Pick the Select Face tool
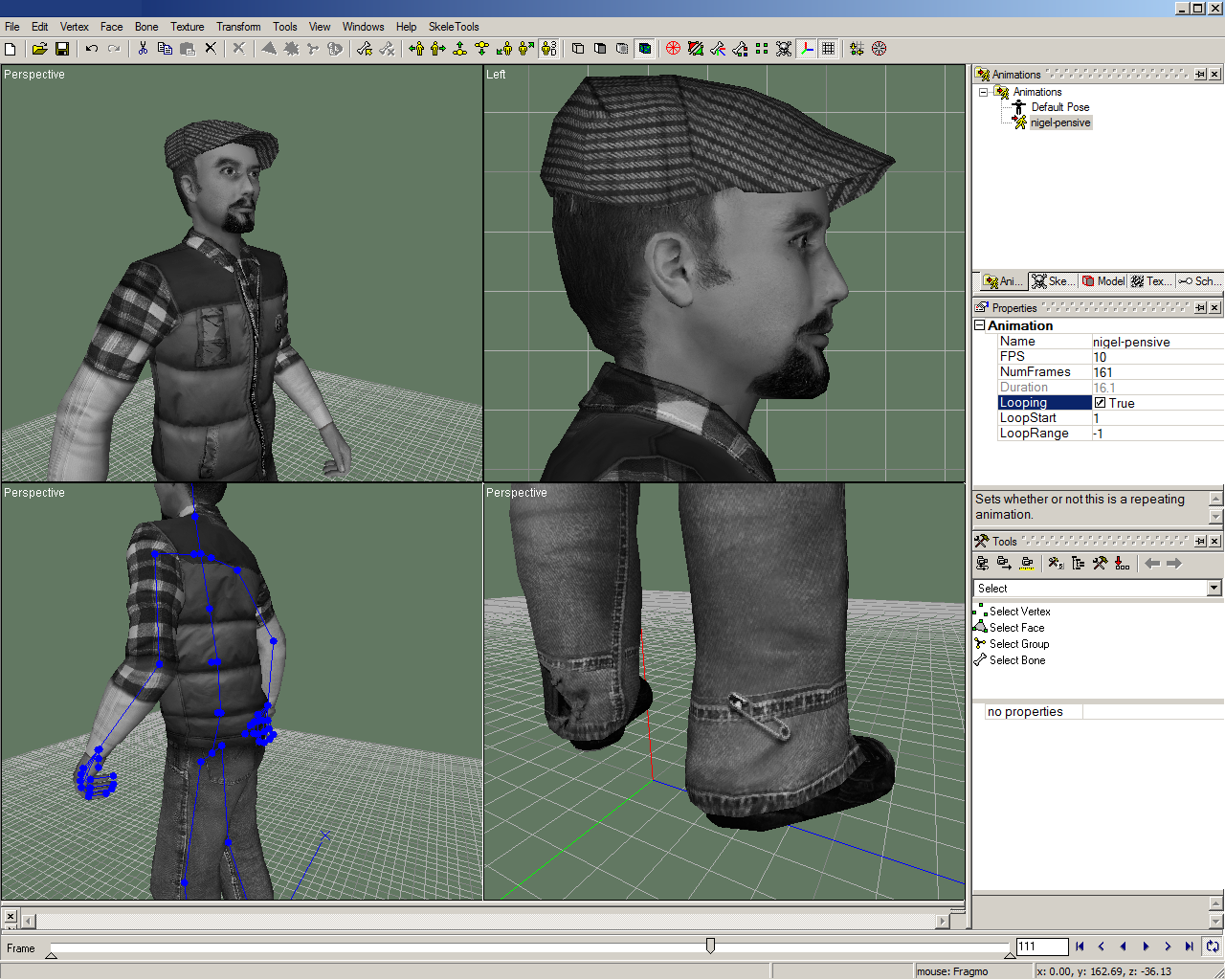Image resolution: width=1225 pixels, height=980 pixels. point(1016,628)
